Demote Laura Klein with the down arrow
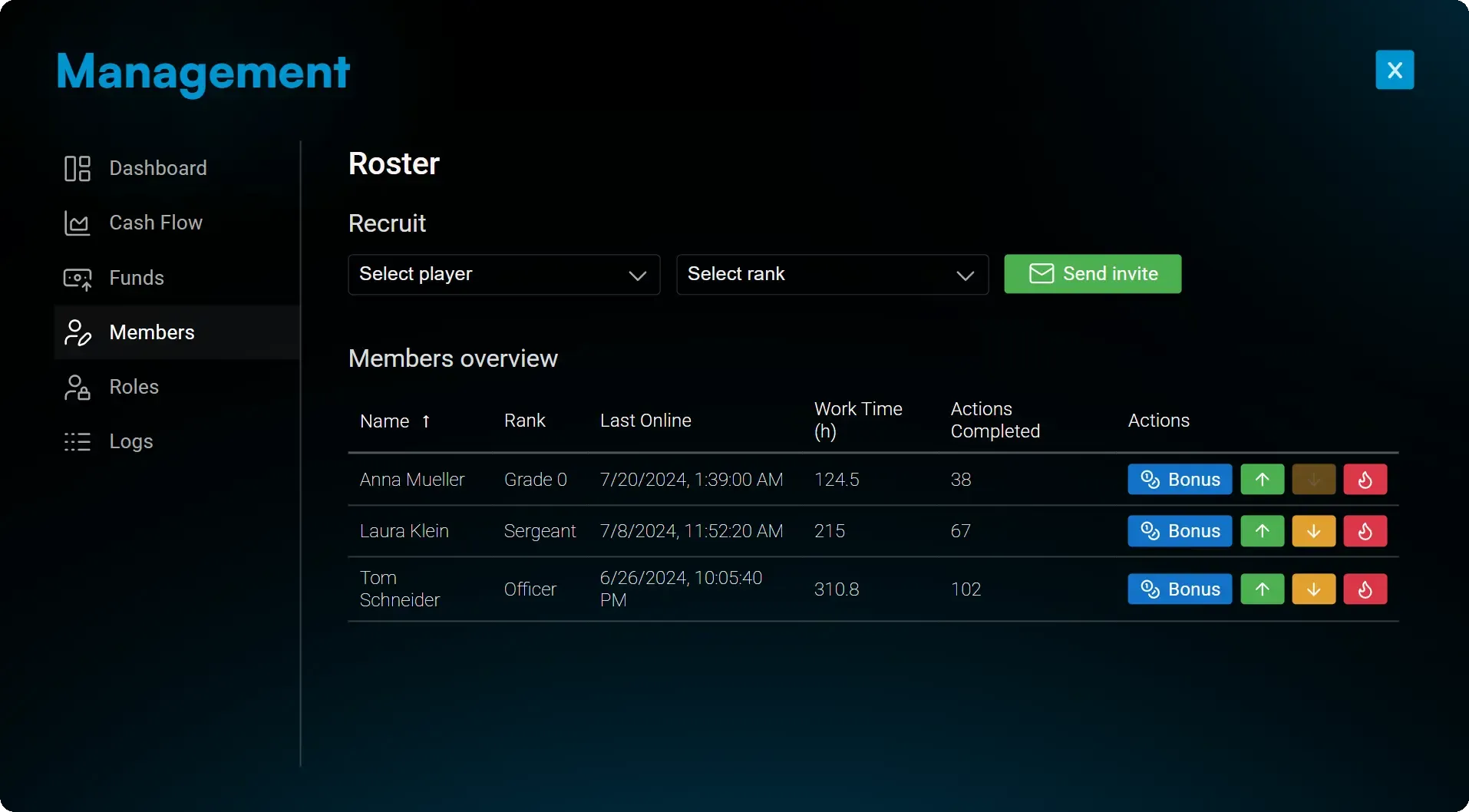 point(1314,530)
